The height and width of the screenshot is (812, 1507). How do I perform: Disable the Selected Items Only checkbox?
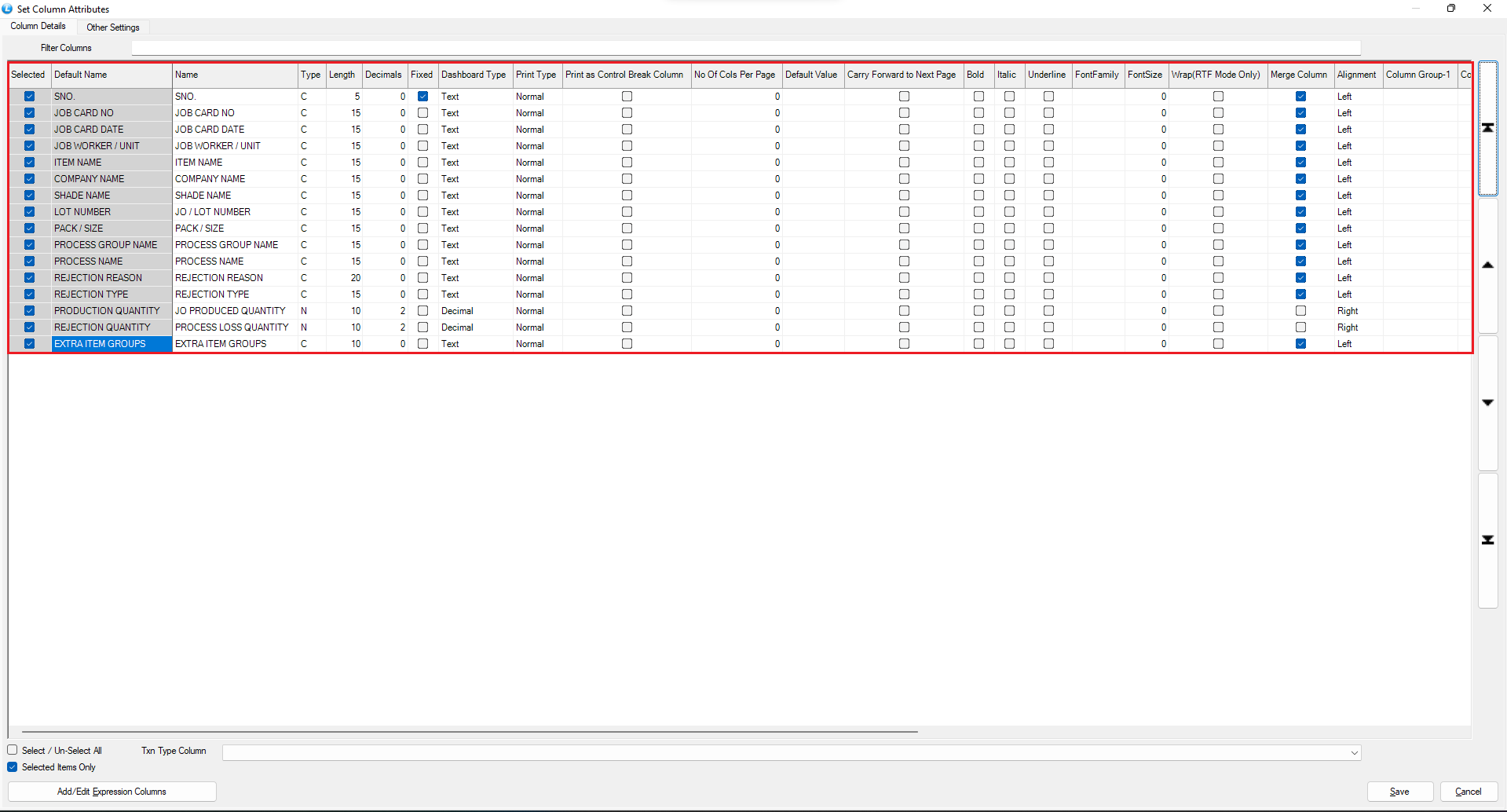[13, 767]
